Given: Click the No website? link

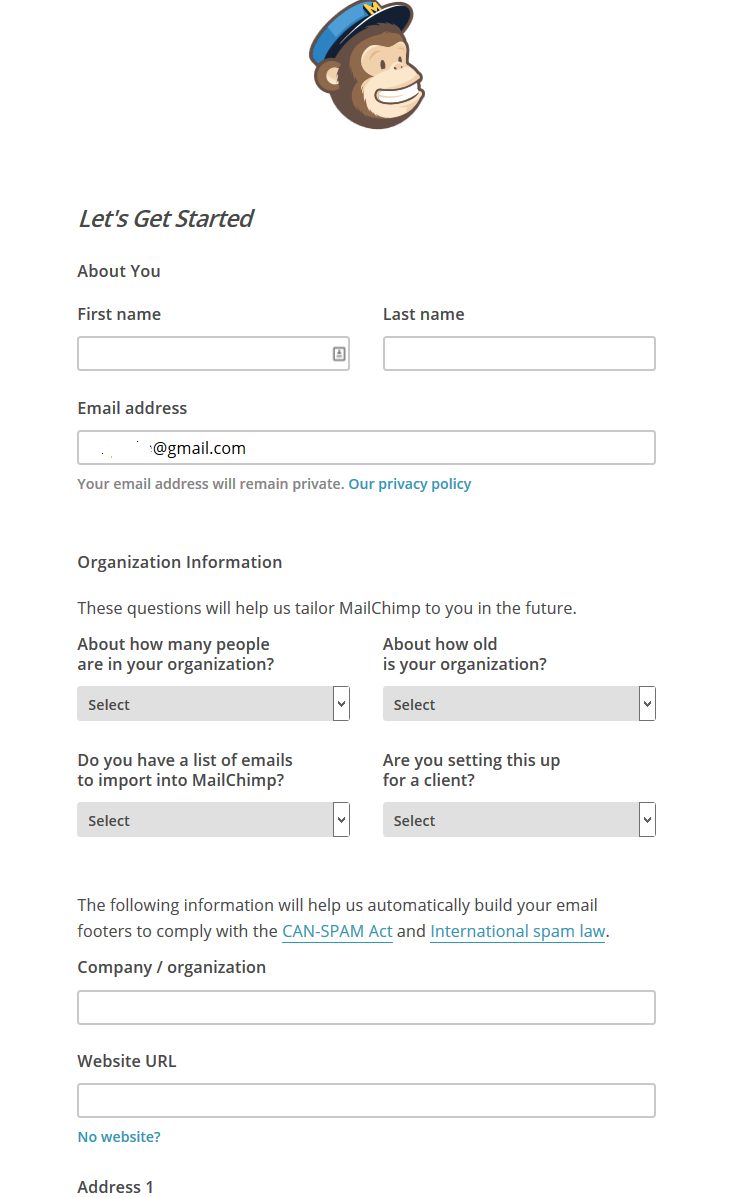Looking at the screenshot, I should [119, 1137].
